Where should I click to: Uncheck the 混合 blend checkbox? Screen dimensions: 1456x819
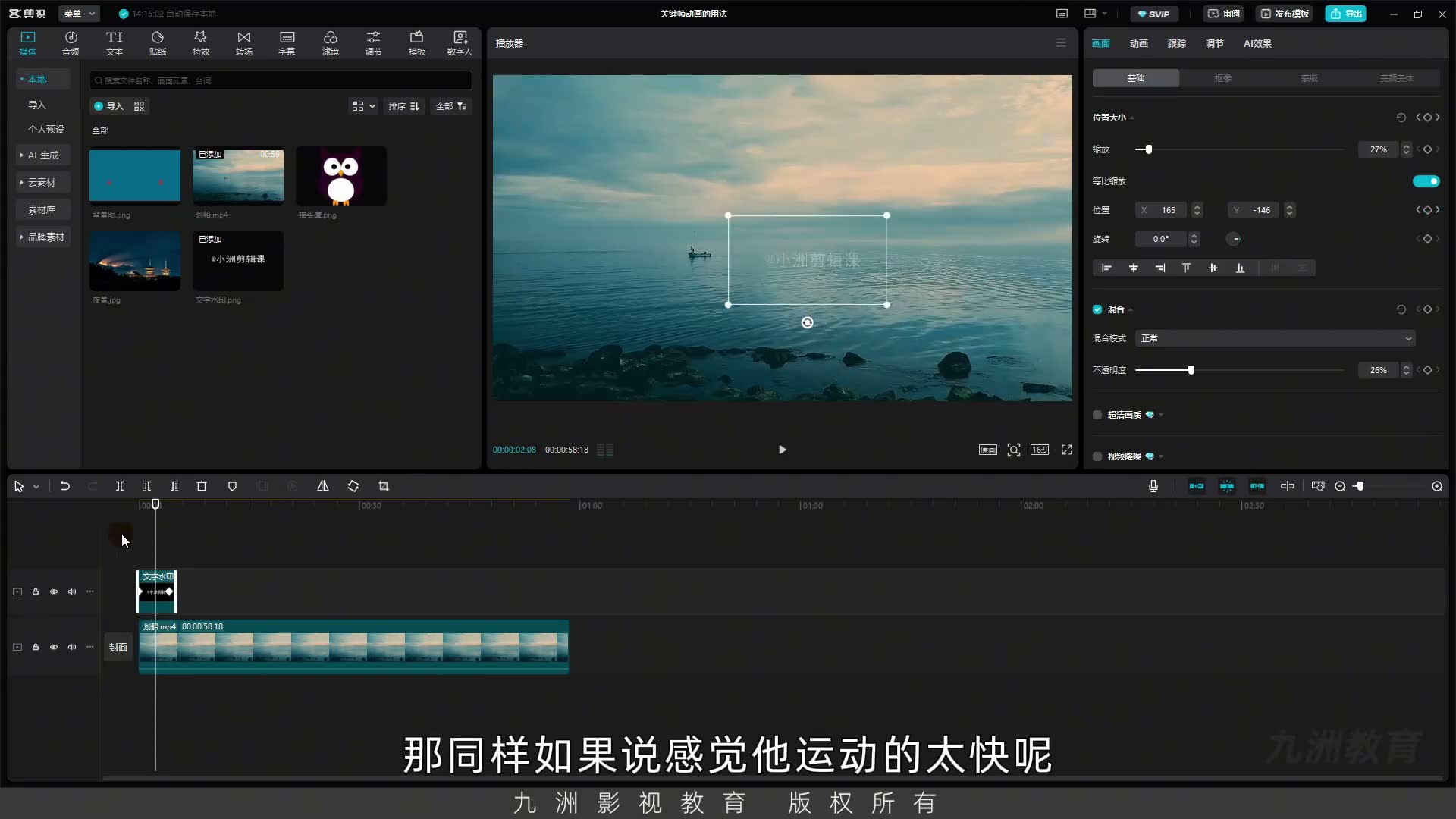tap(1097, 309)
